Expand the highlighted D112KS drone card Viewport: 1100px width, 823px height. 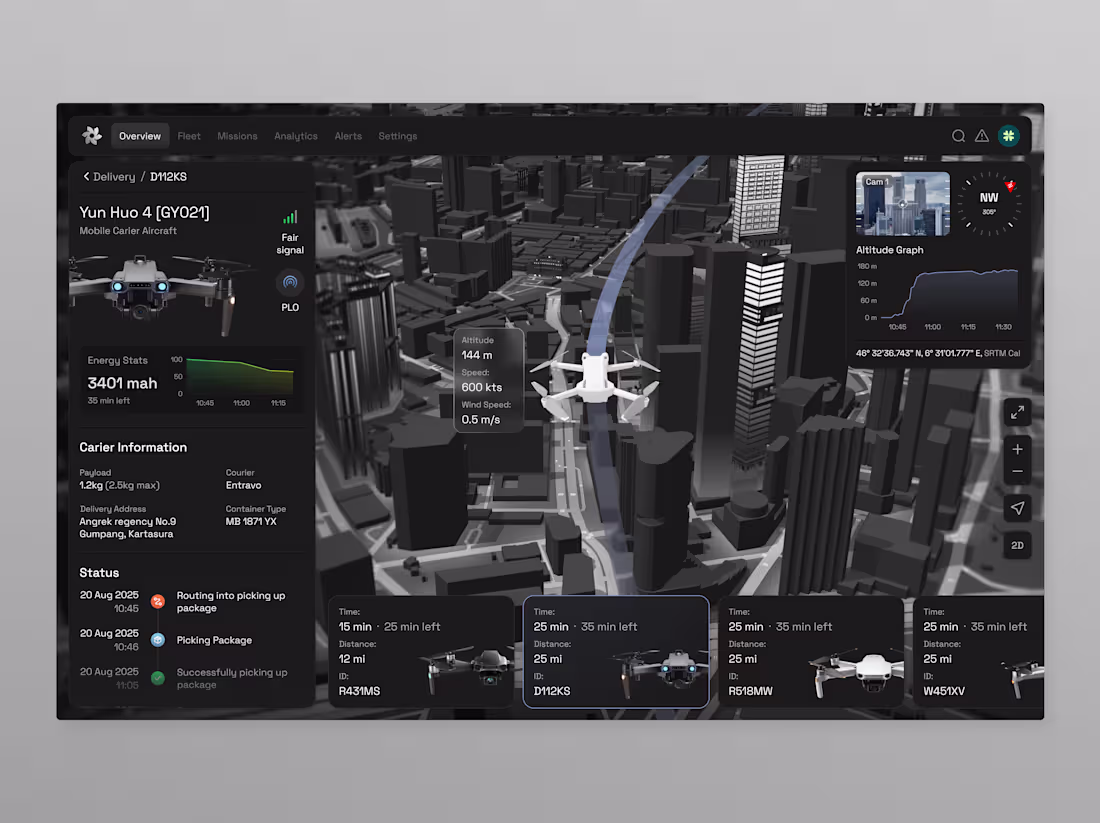tap(616, 651)
